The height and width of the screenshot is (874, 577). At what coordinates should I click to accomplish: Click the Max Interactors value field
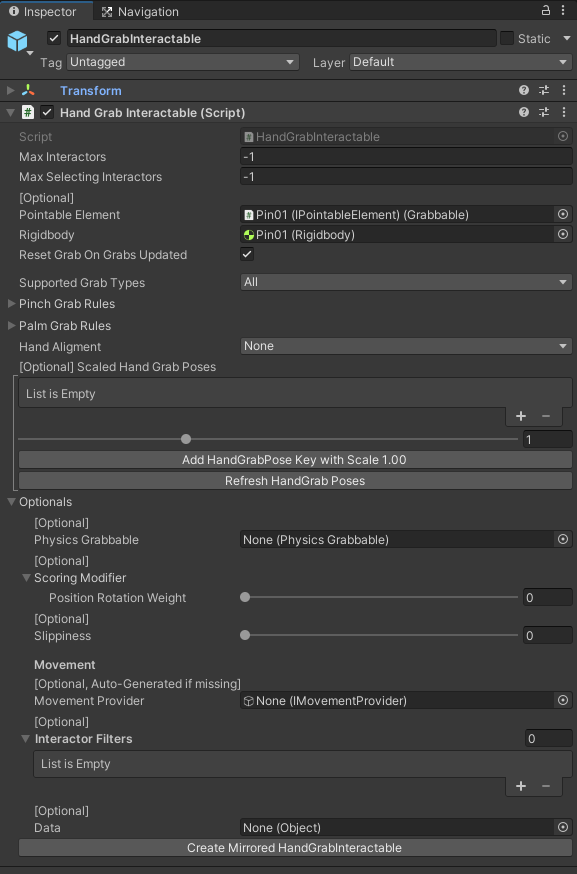point(406,157)
